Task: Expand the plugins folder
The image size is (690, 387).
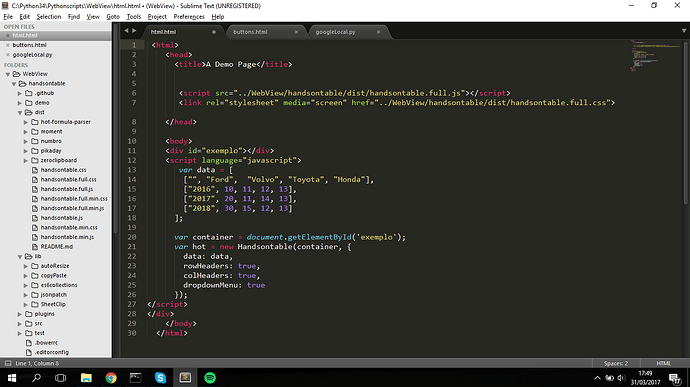Action: tap(20, 314)
